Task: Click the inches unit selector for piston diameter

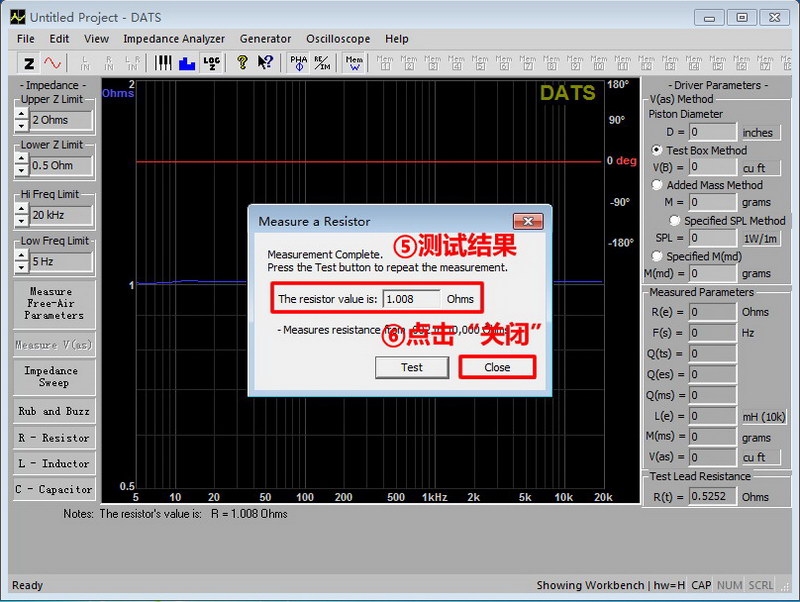Action: (757, 132)
